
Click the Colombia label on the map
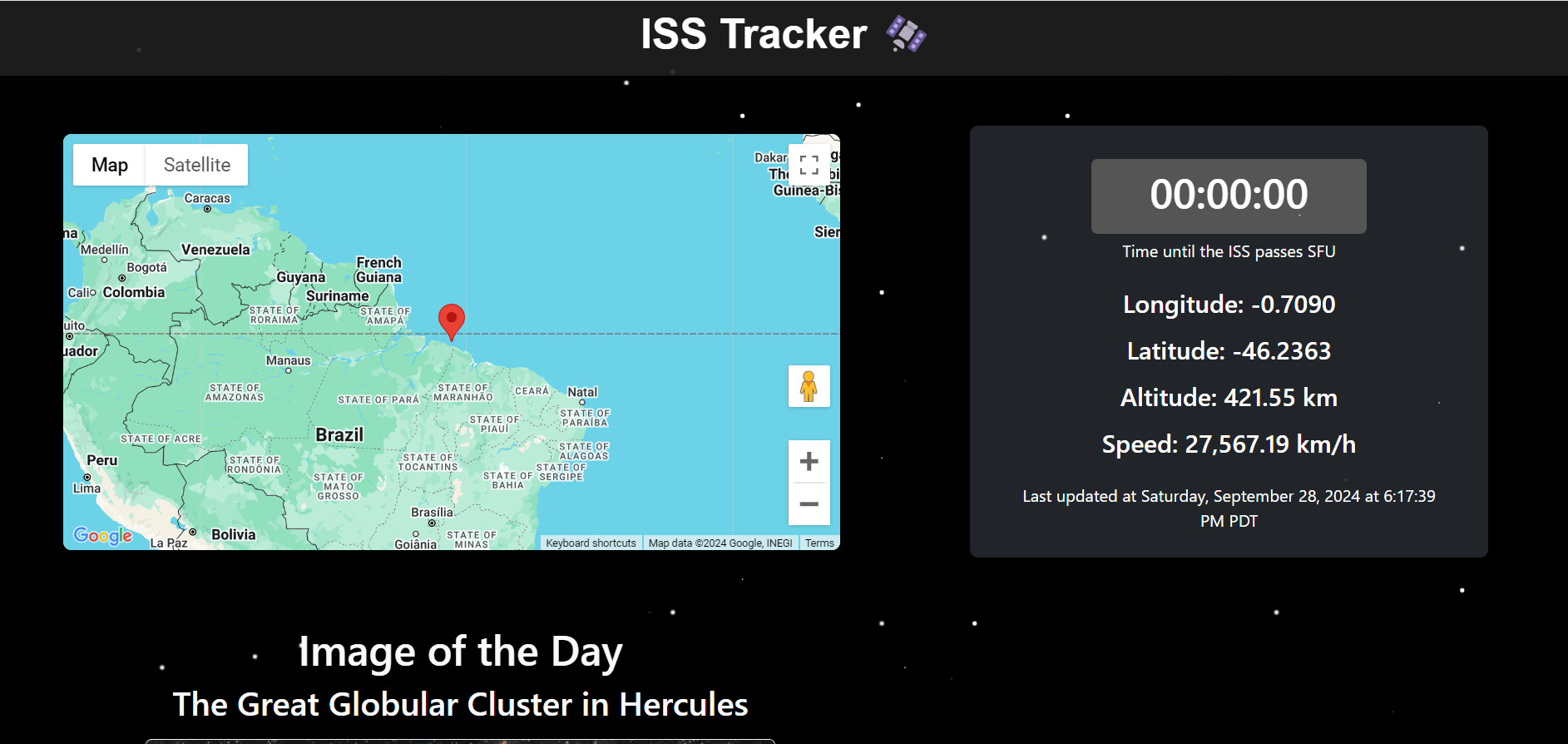point(134,292)
